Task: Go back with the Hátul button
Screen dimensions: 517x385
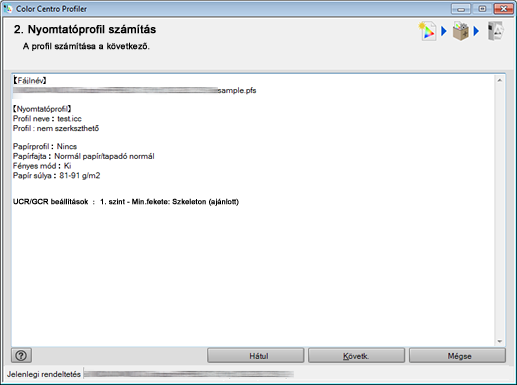Action: tap(256, 356)
